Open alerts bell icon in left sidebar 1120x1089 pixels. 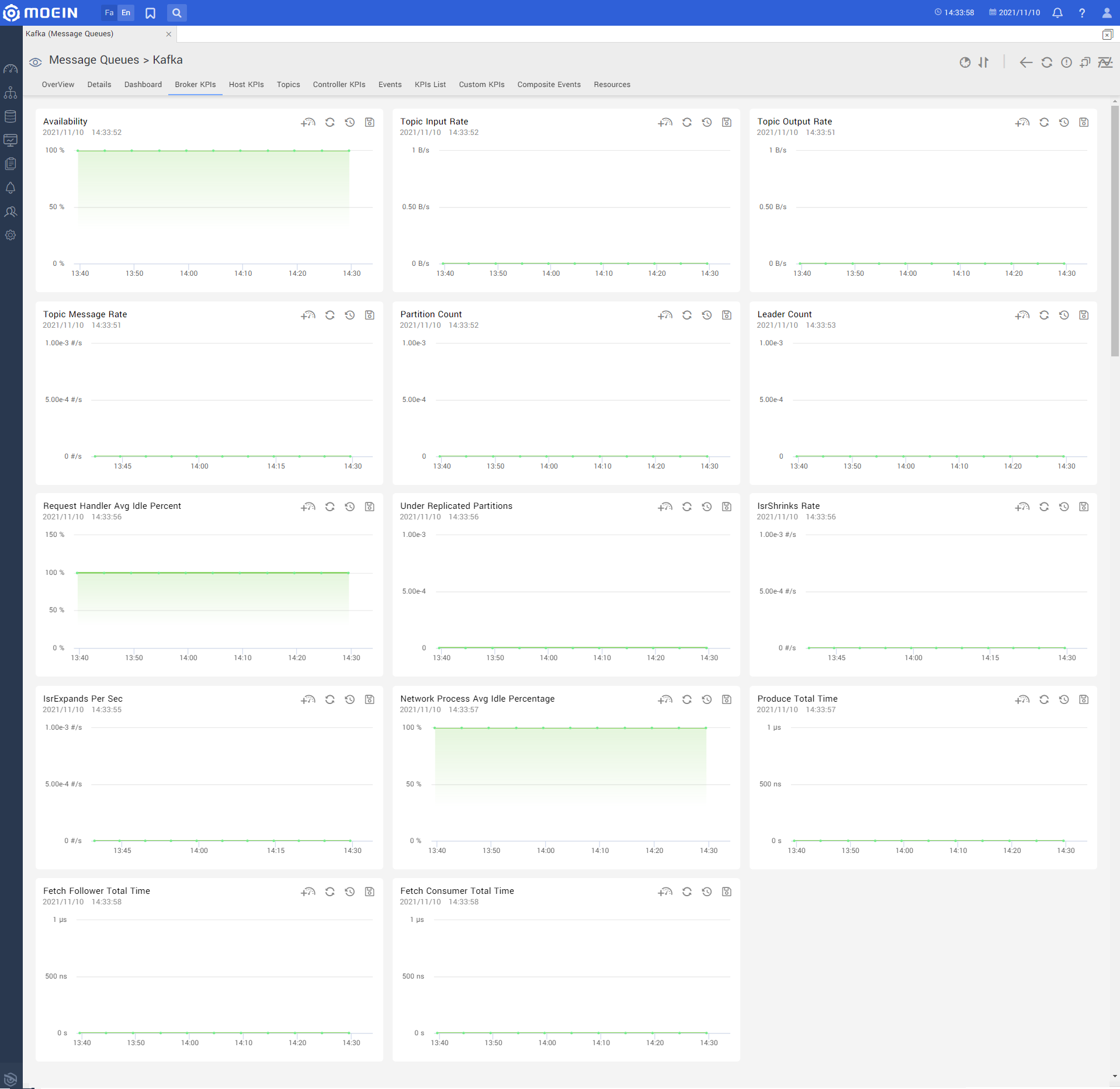click(x=11, y=188)
